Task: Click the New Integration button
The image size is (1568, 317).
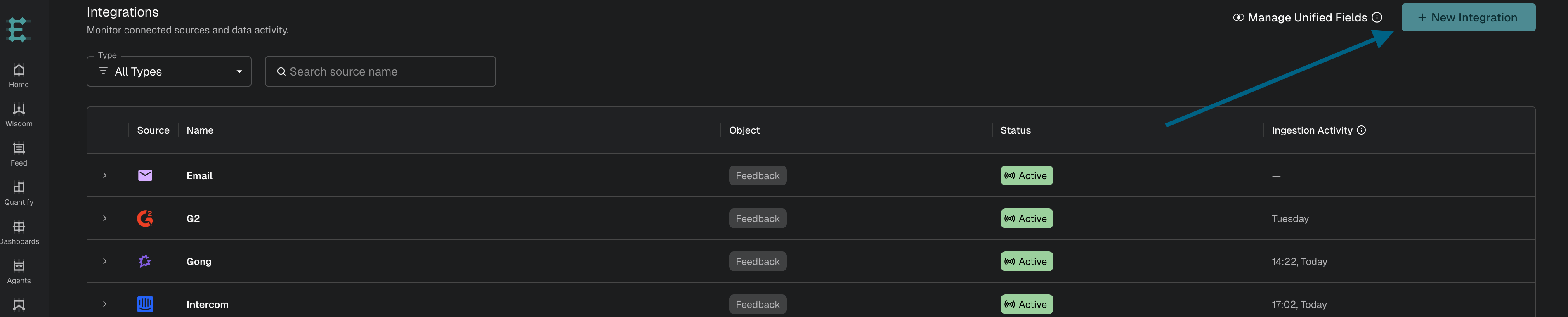Action: click(1468, 18)
